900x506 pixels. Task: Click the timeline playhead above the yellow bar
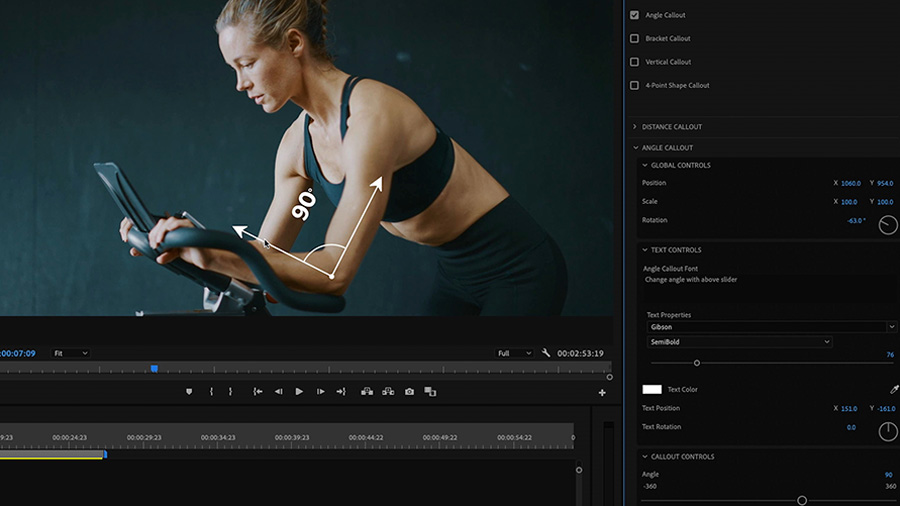(105, 454)
